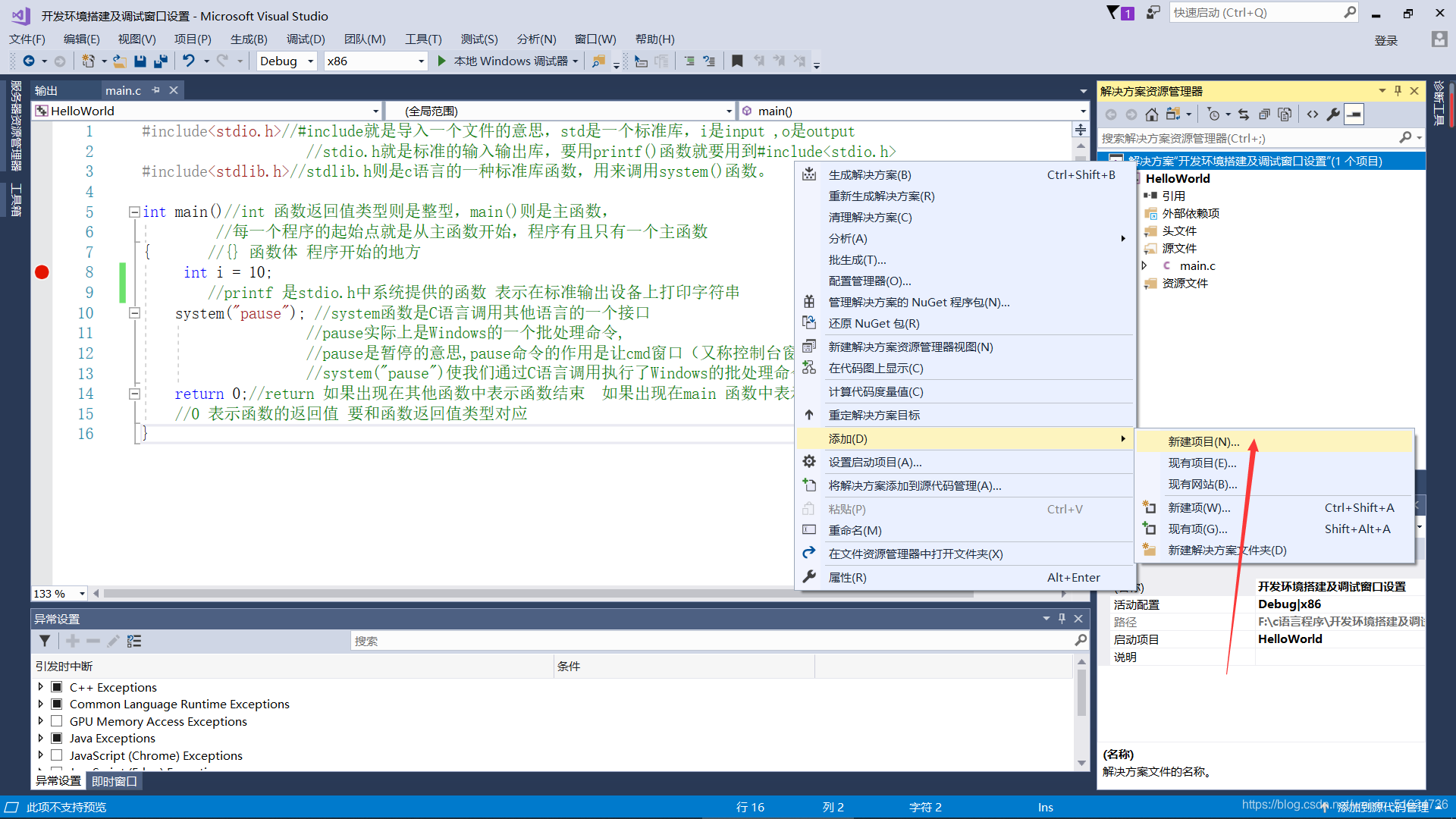
Task: Toggle C++ Exceptions checkbox
Action: pyautogui.click(x=57, y=687)
